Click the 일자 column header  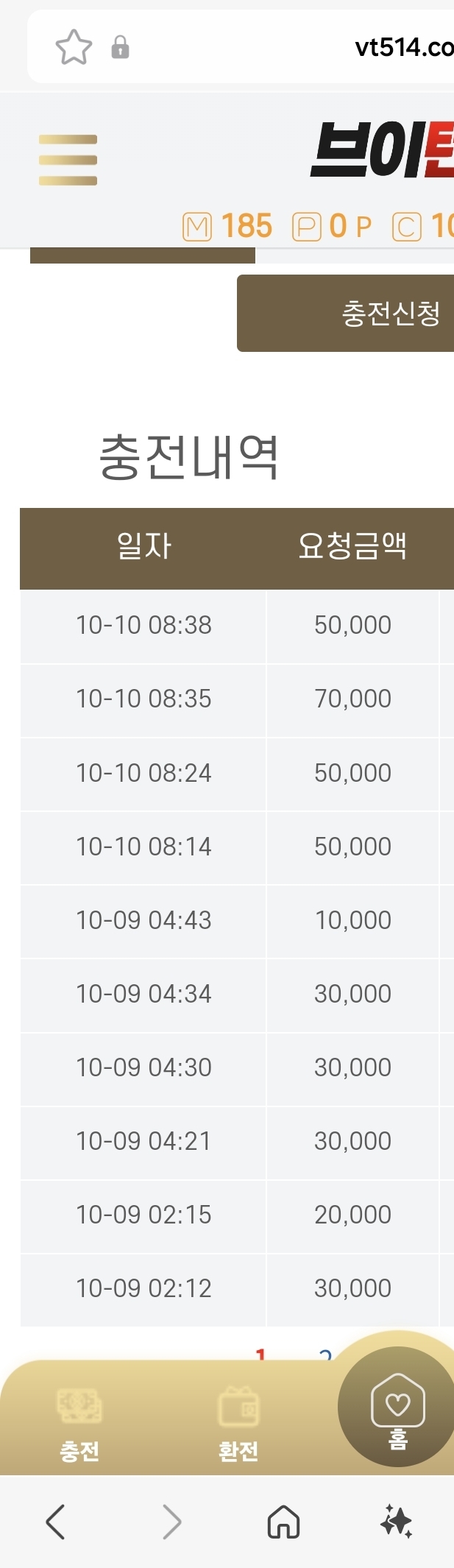[143, 547]
